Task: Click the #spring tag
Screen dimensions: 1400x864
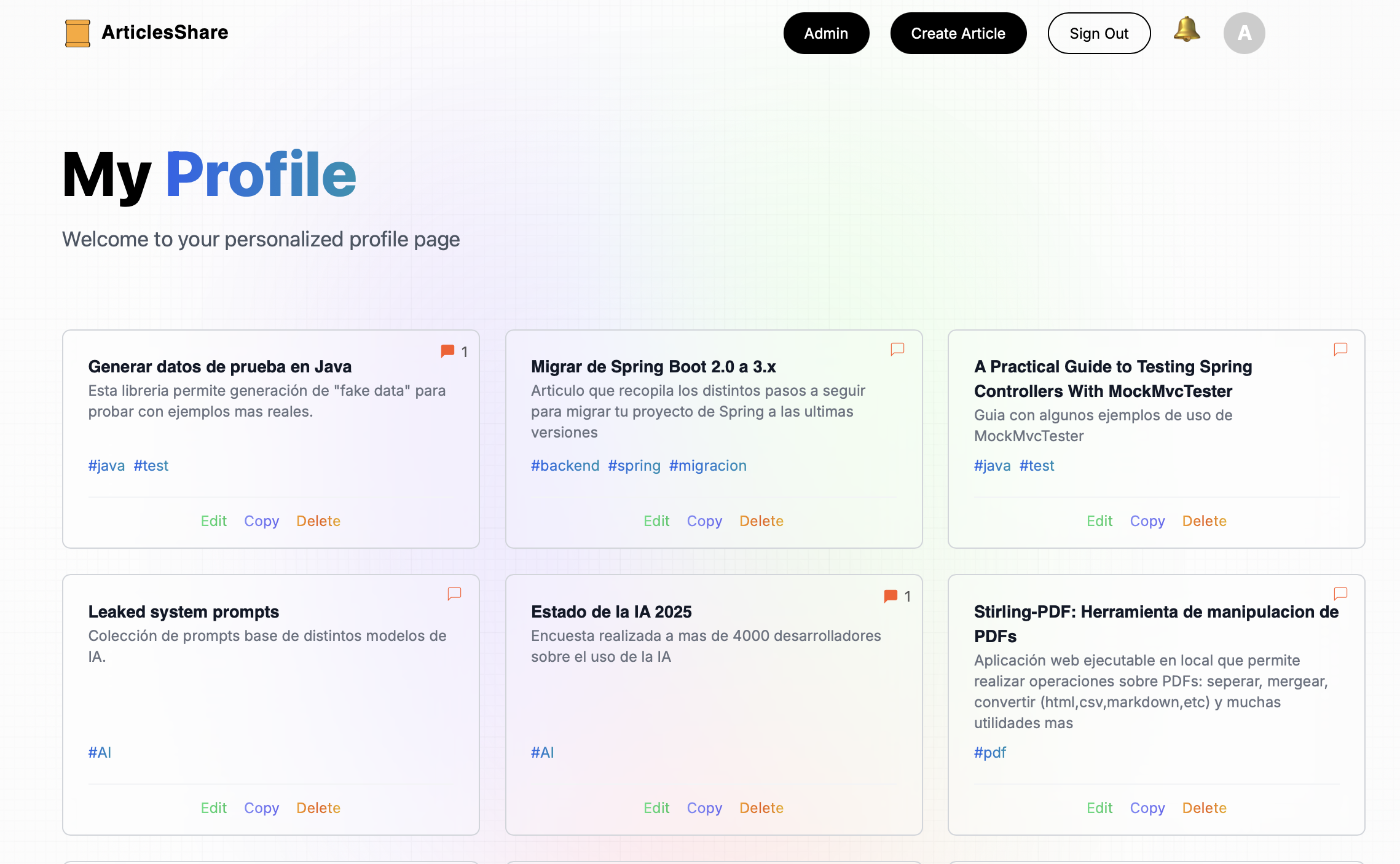Action: [x=634, y=466]
